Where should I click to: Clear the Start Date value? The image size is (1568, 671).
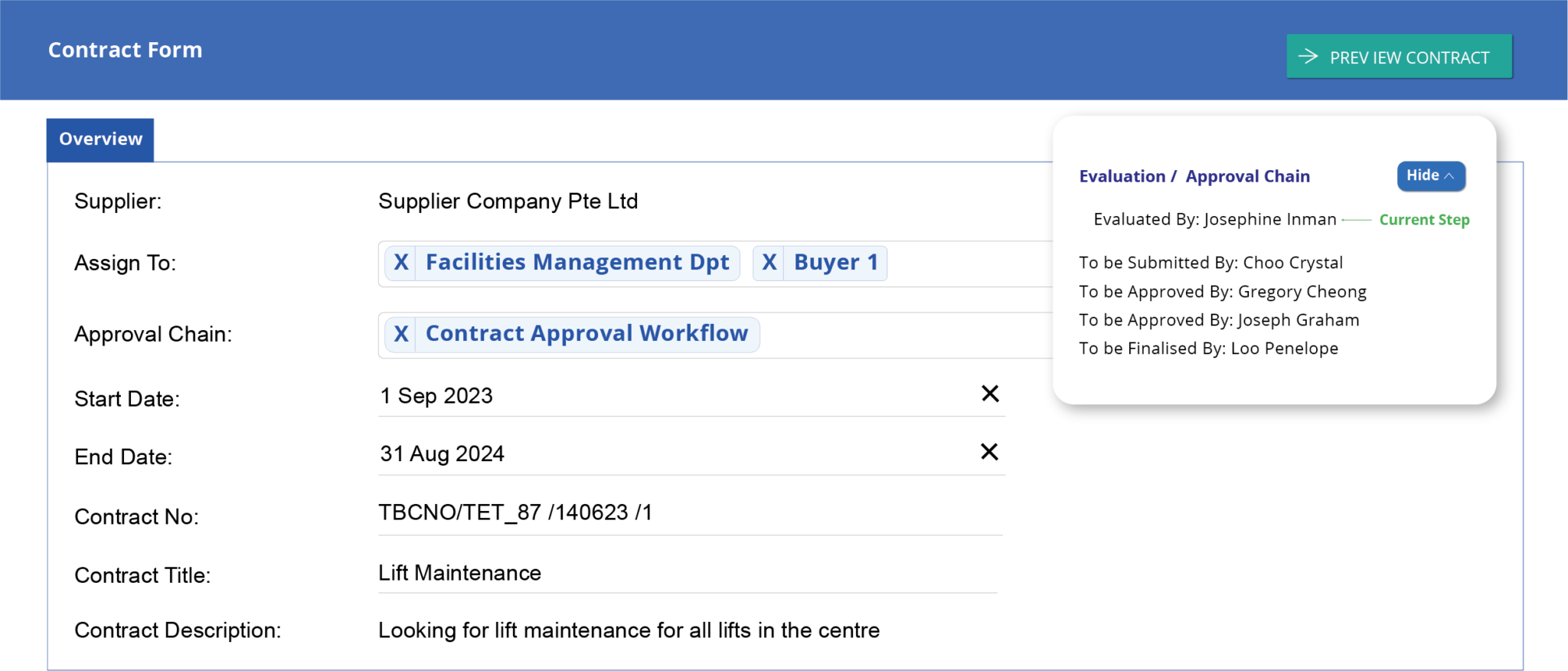coord(989,393)
